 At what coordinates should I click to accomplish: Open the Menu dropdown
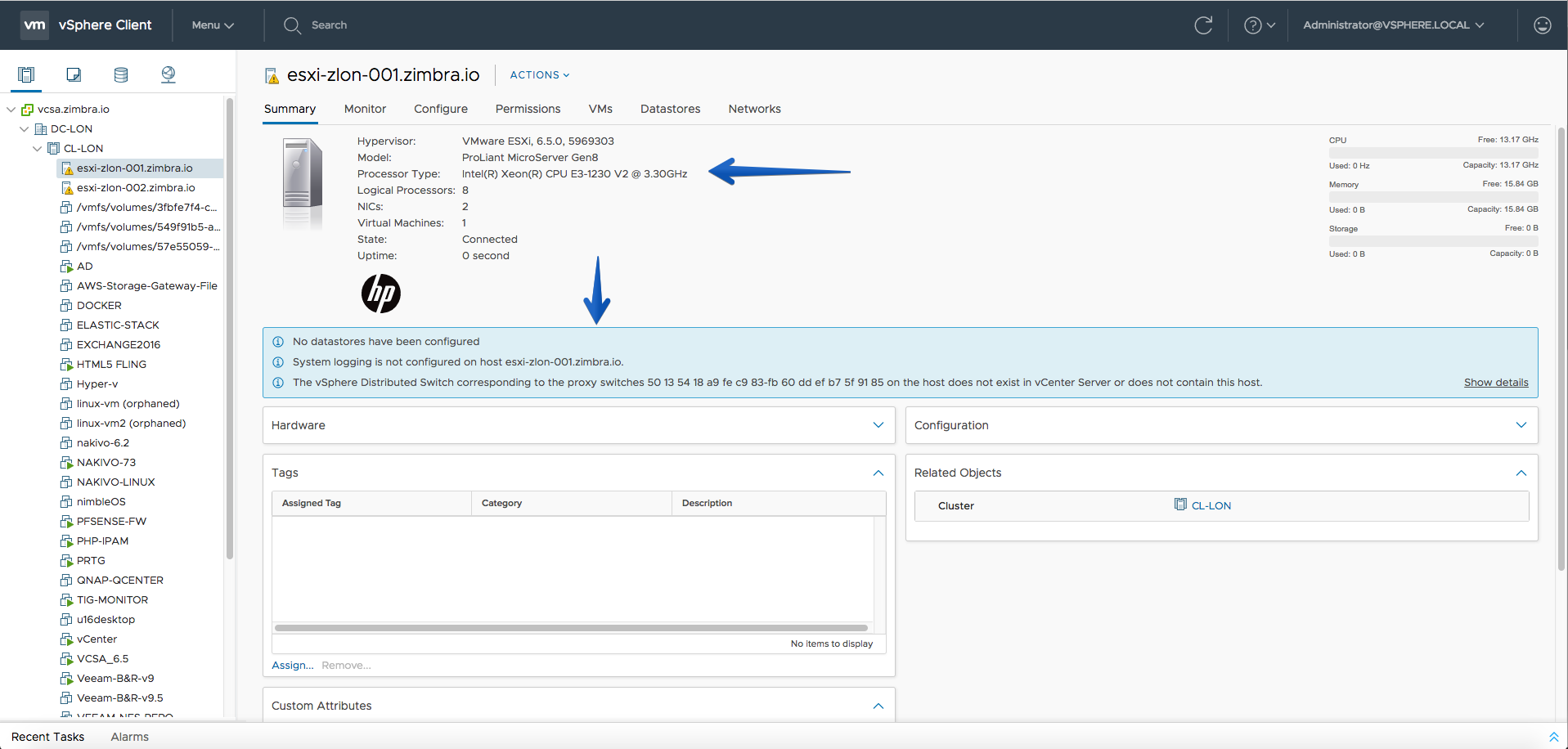(x=213, y=25)
